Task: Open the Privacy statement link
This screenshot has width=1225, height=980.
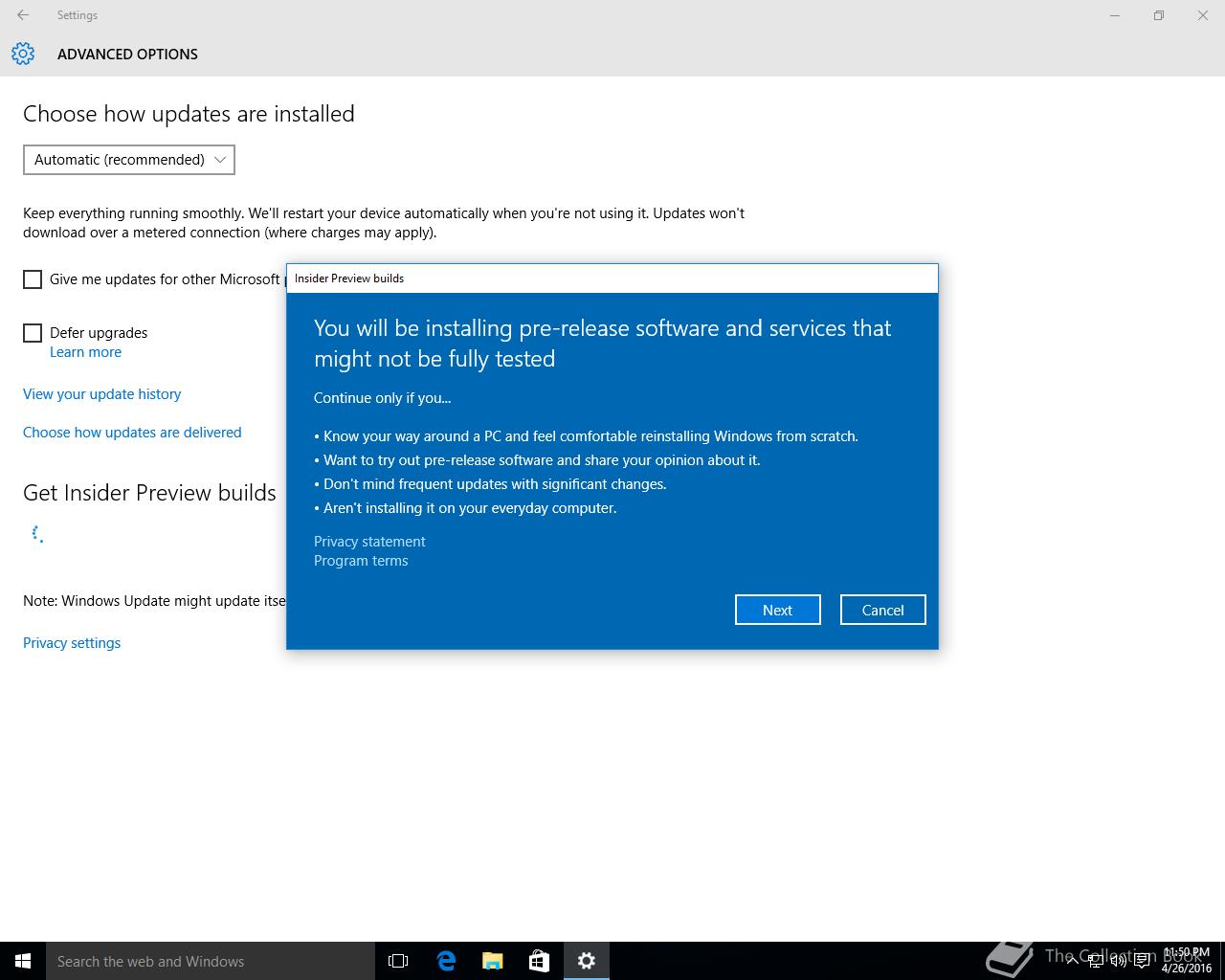Action: tap(369, 542)
